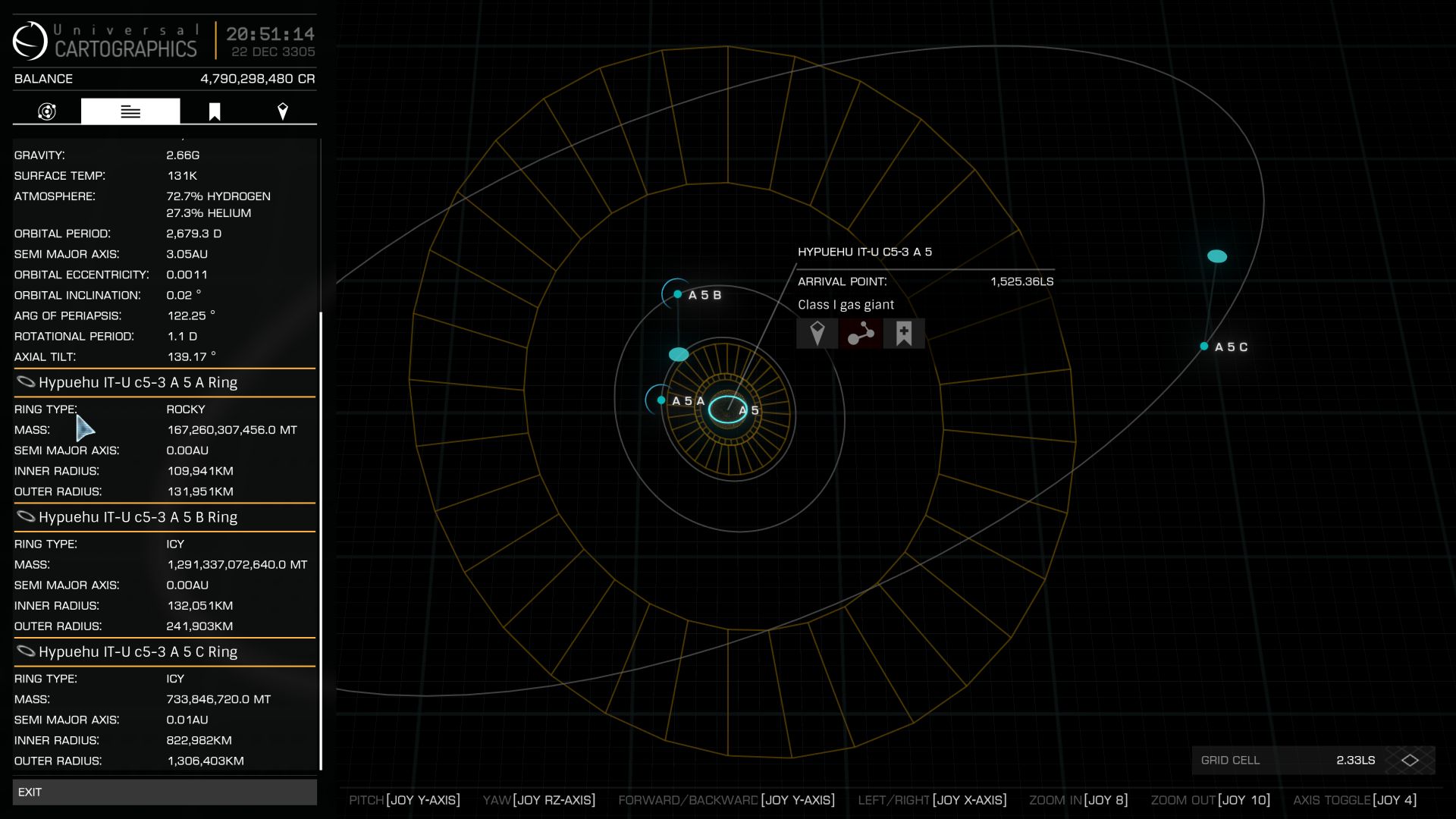Select the A 5 gas giant body
1456x819 pixels.
pyautogui.click(x=727, y=409)
